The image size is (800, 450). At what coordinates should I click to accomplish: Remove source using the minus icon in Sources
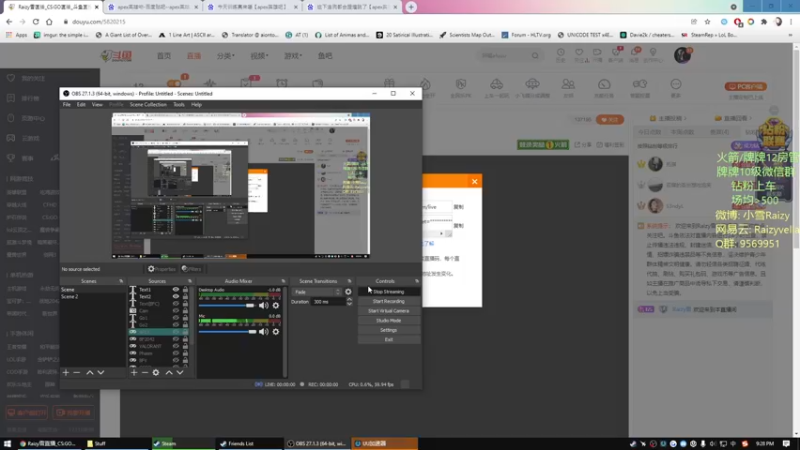pos(145,373)
